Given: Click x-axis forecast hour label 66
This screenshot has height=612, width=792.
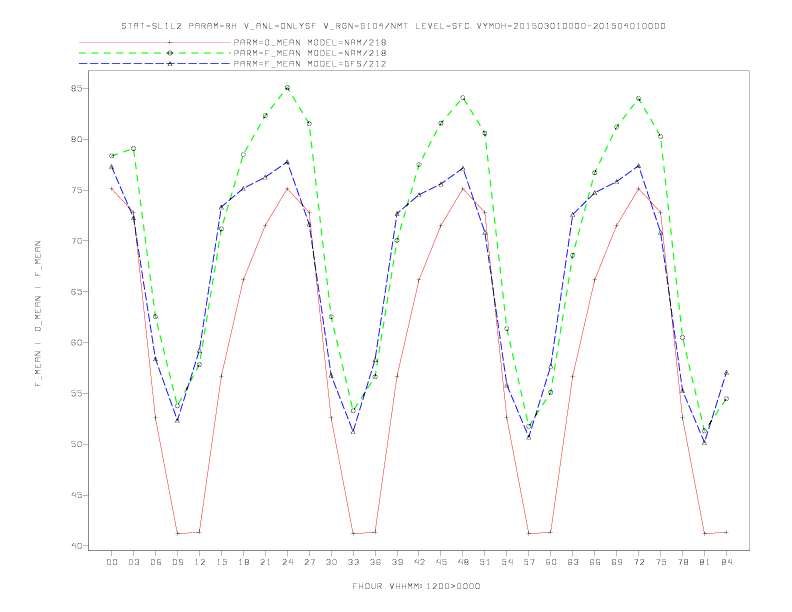Looking at the screenshot, I should (595, 562).
